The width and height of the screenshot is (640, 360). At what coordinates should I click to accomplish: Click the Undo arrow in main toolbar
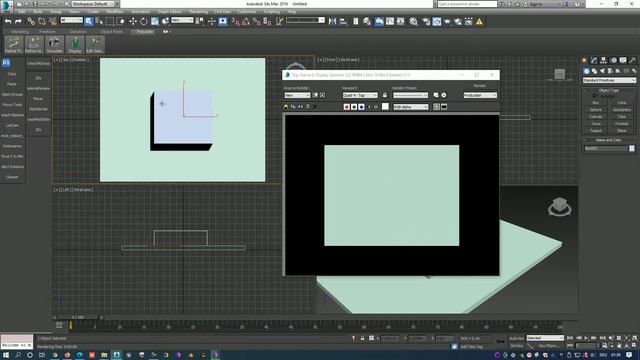8,21
